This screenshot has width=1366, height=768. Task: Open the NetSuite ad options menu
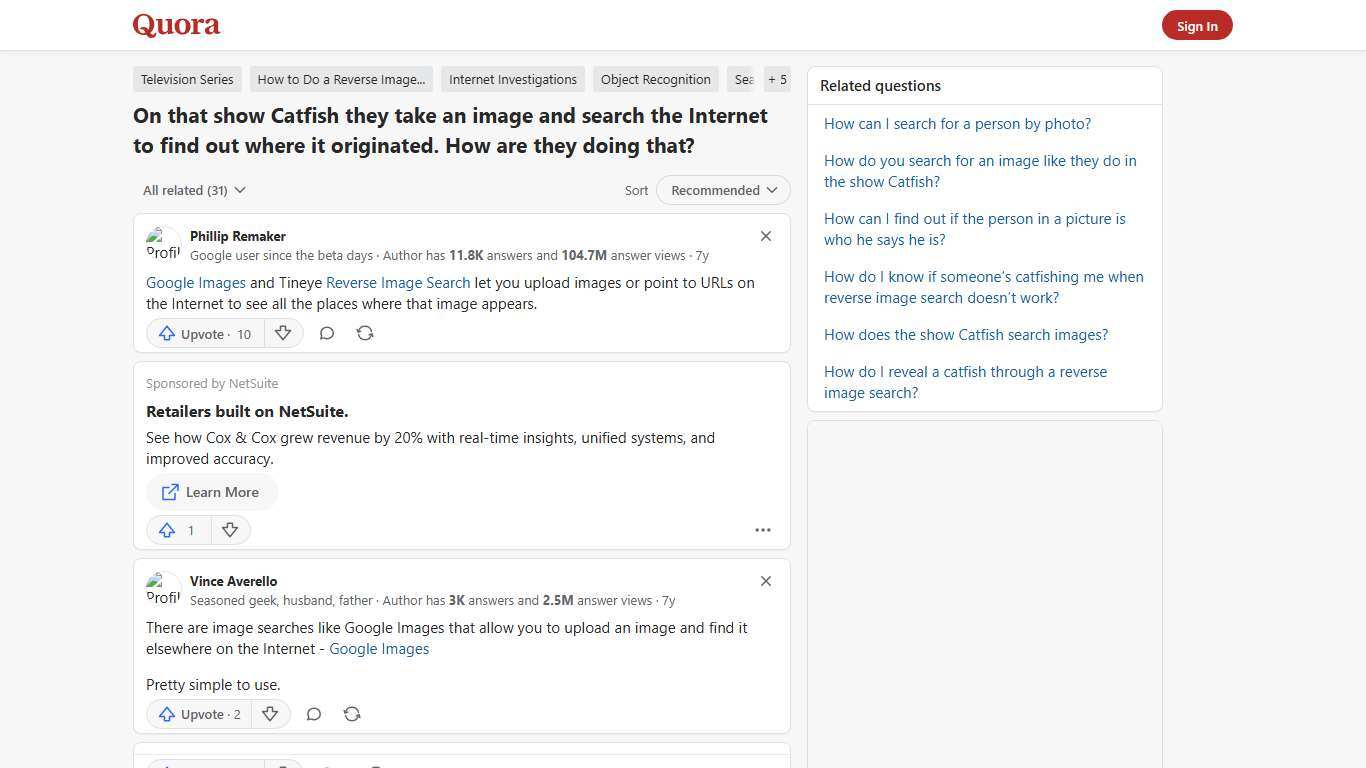762,530
